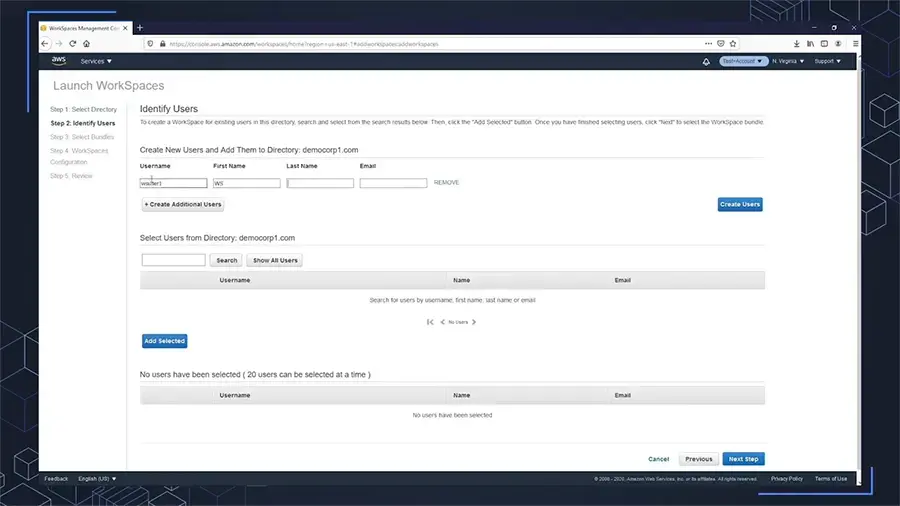Open the English (US) language dropdown
Viewport: 900px width, 506px height.
tap(97, 478)
